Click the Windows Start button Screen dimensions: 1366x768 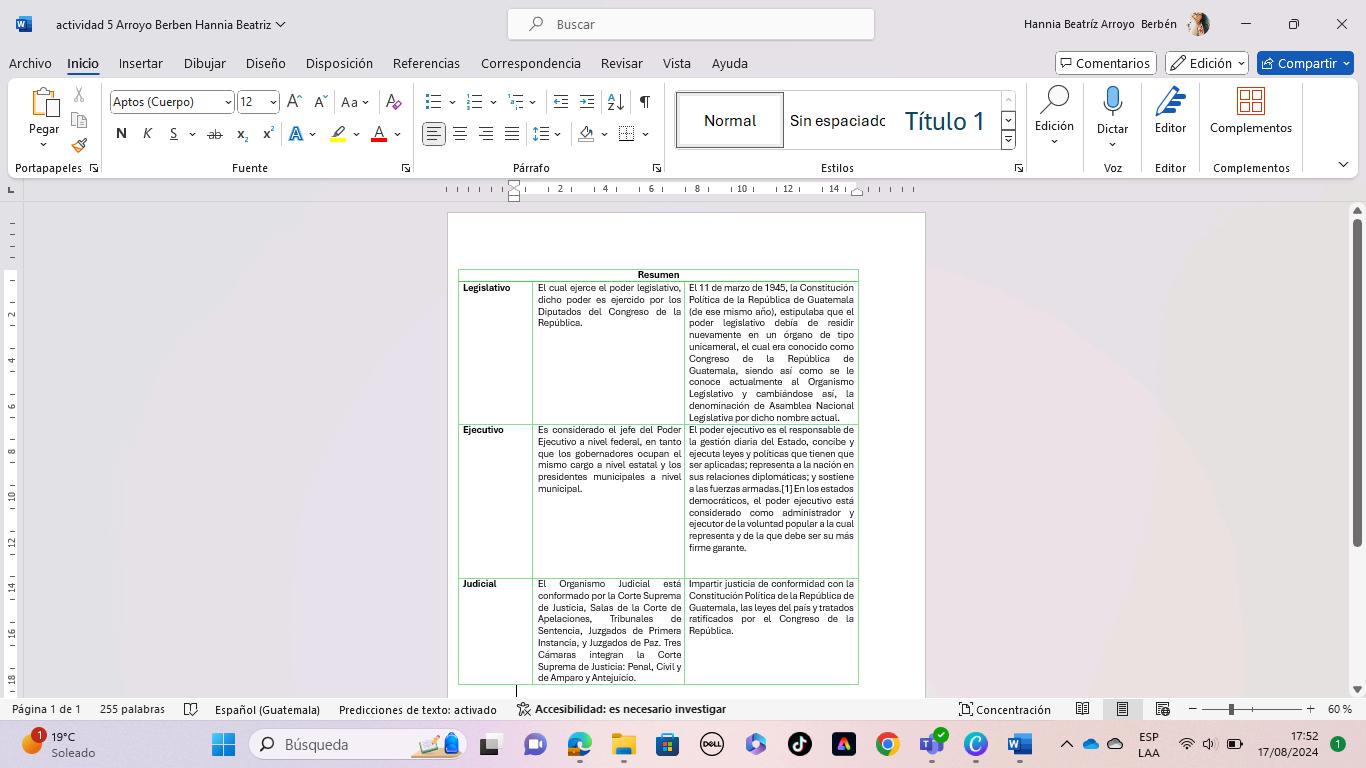click(224, 744)
